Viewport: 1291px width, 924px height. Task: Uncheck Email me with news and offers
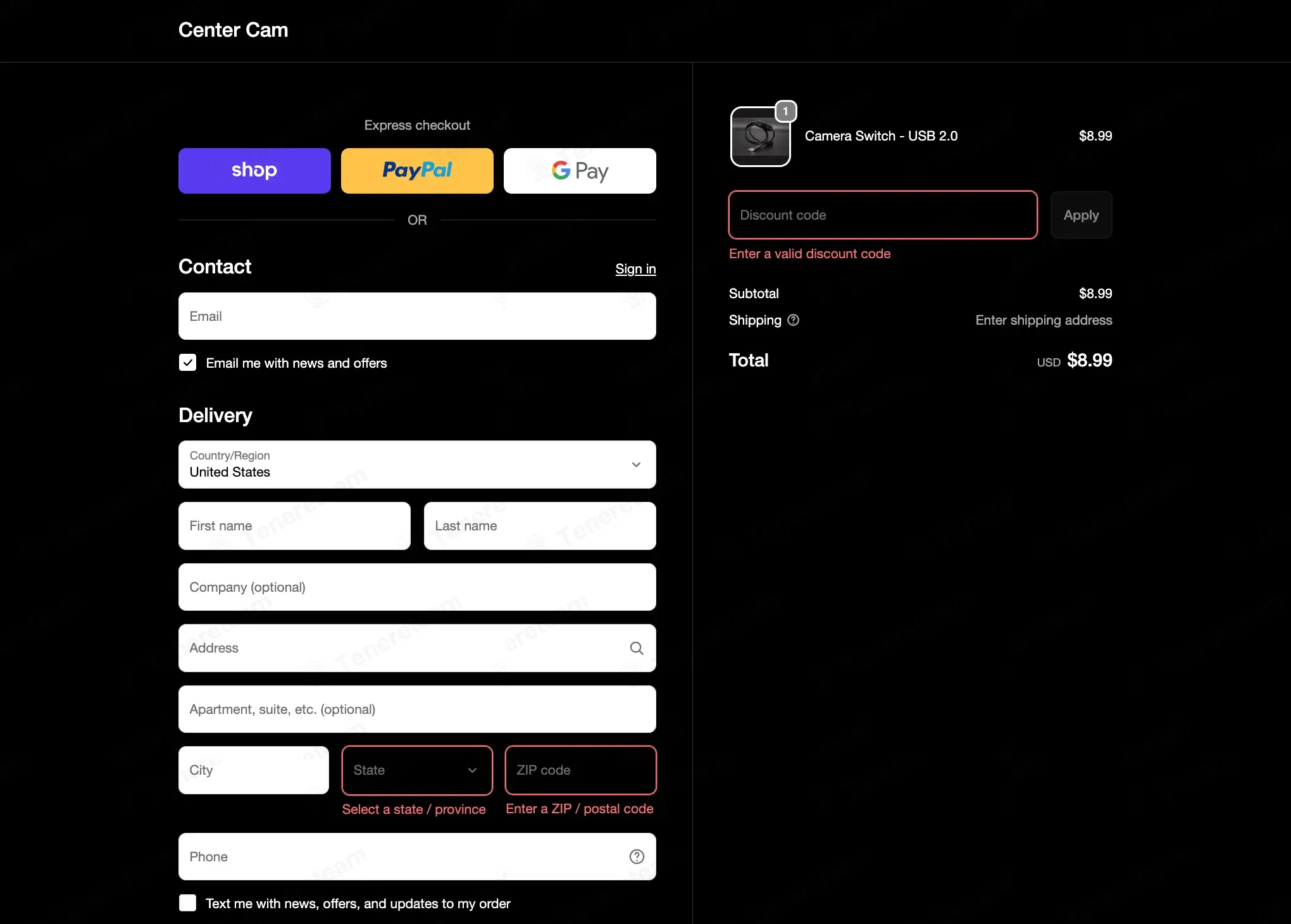[x=187, y=363]
